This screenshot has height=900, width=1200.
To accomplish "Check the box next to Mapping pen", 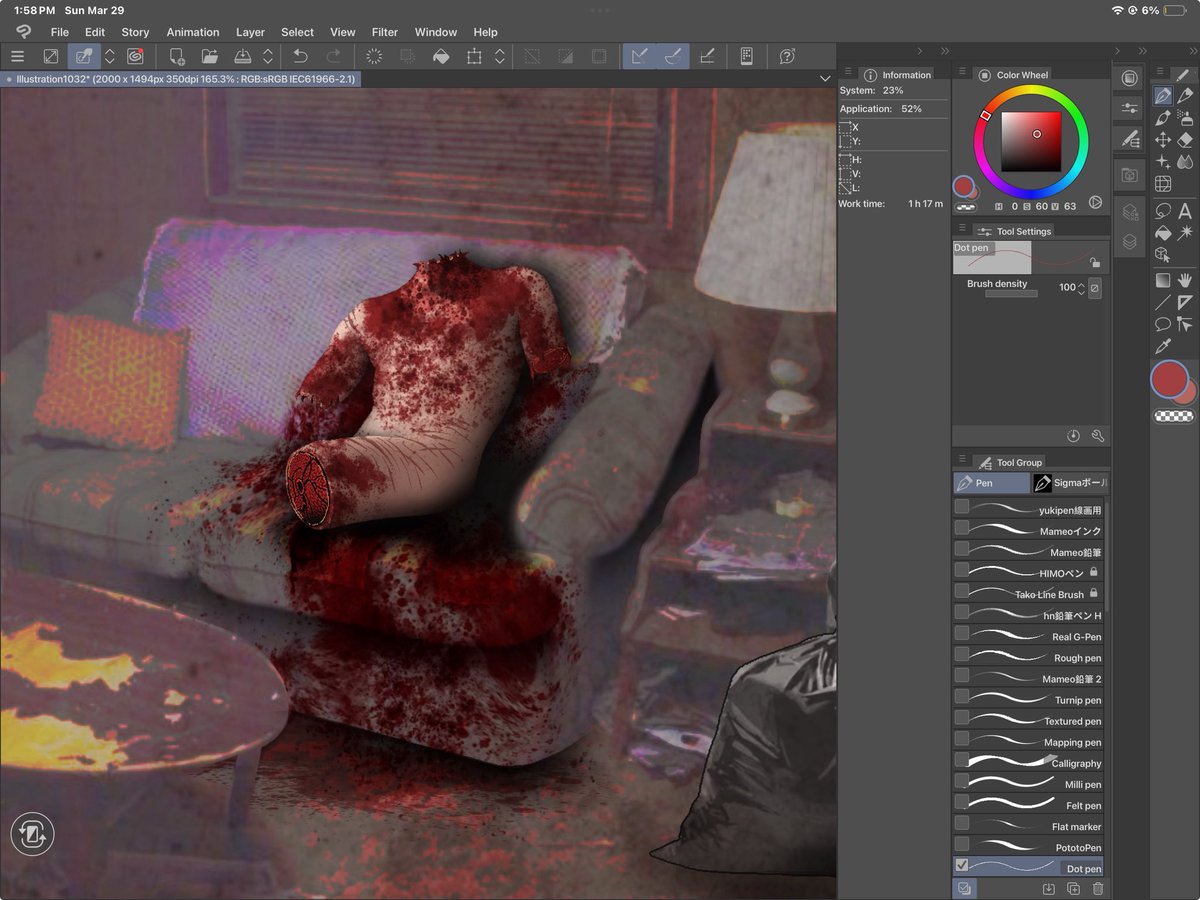I will (962, 739).
